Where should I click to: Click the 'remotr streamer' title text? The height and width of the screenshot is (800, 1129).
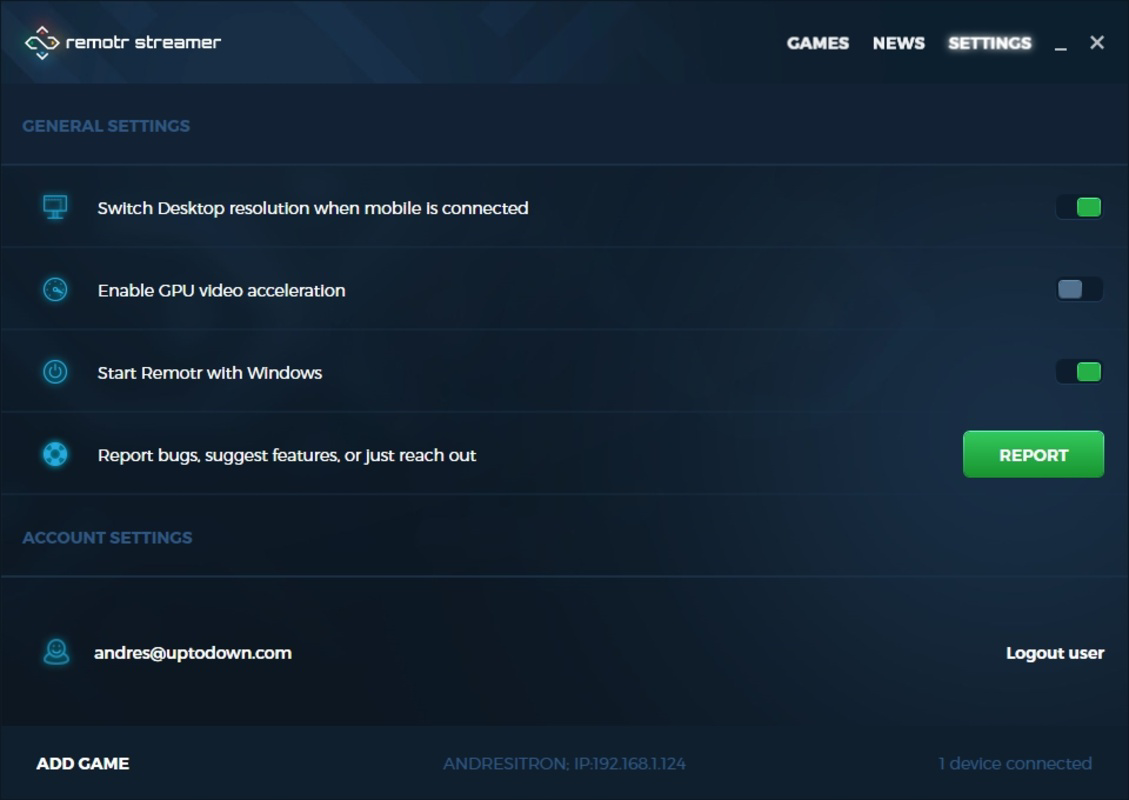pos(143,42)
